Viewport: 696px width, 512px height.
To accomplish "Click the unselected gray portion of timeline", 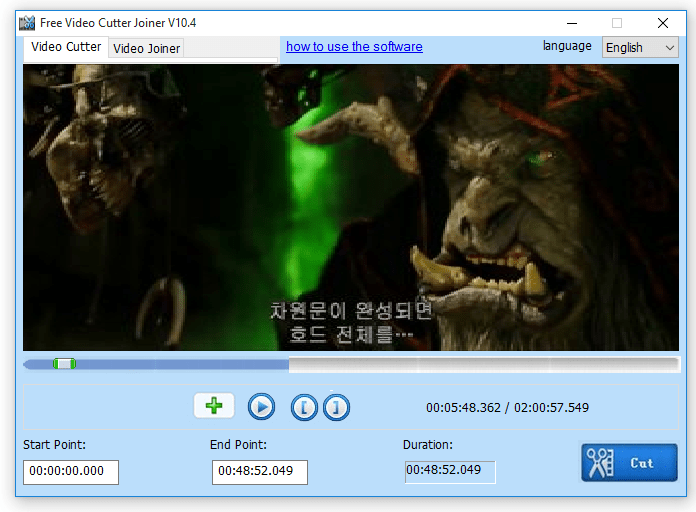I will [x=483, y=364].
